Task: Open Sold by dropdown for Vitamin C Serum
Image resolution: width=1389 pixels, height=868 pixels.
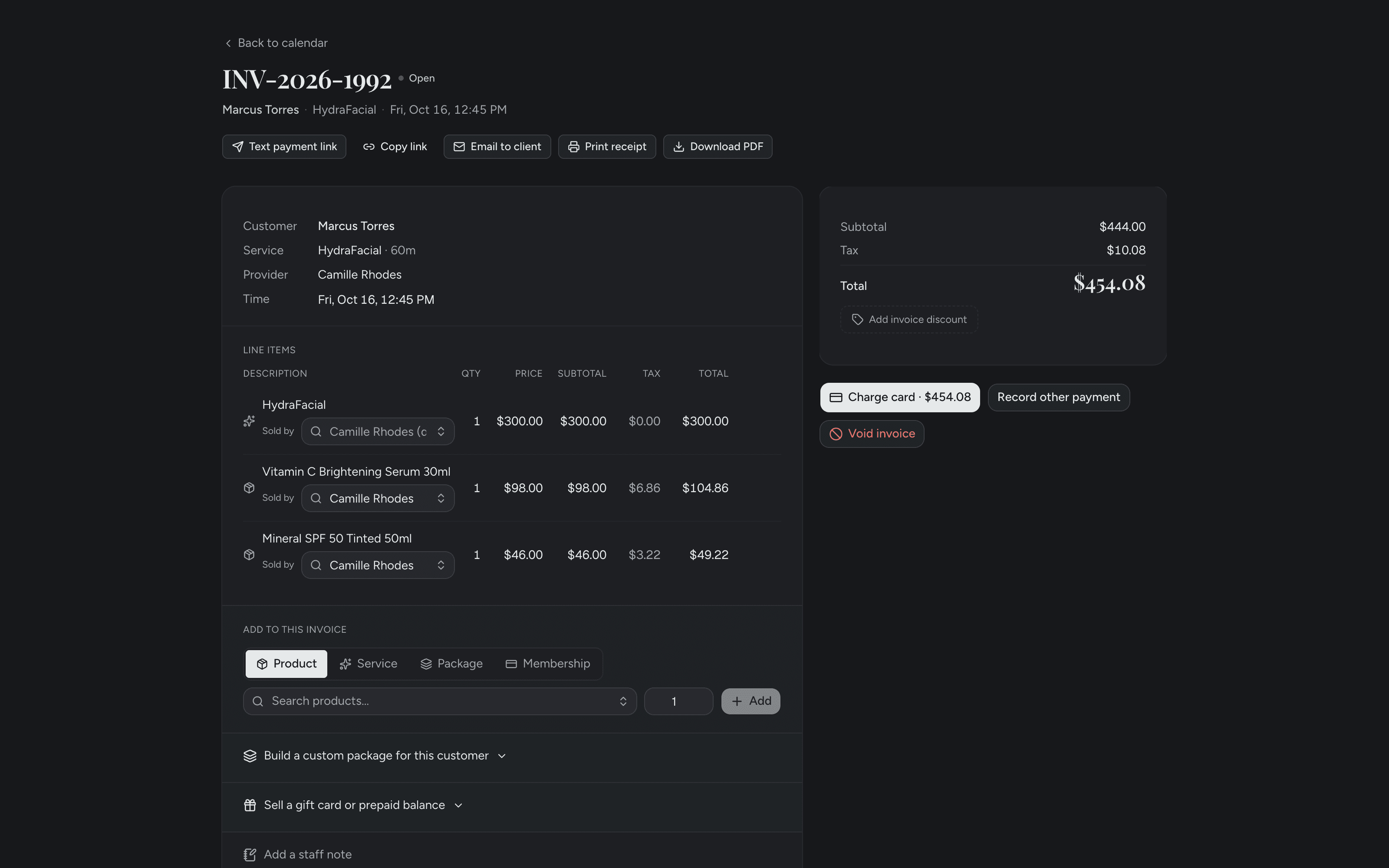Action: click(378, 498)
